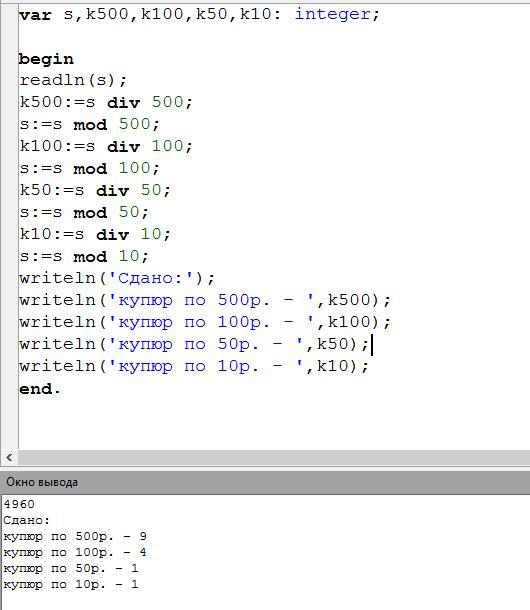Click the final writeln line for k10
This screenshot has height=610, width=530.
(193, 366)
